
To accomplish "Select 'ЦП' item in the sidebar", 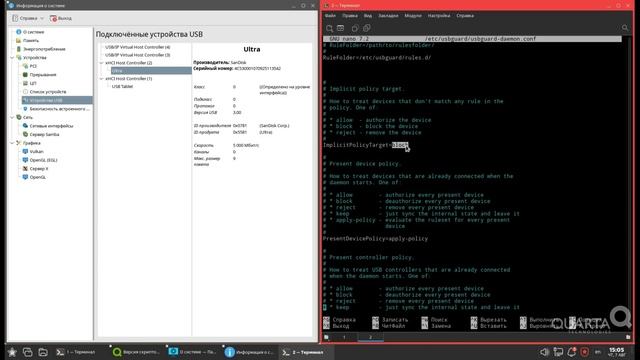I will click(33, 83).
